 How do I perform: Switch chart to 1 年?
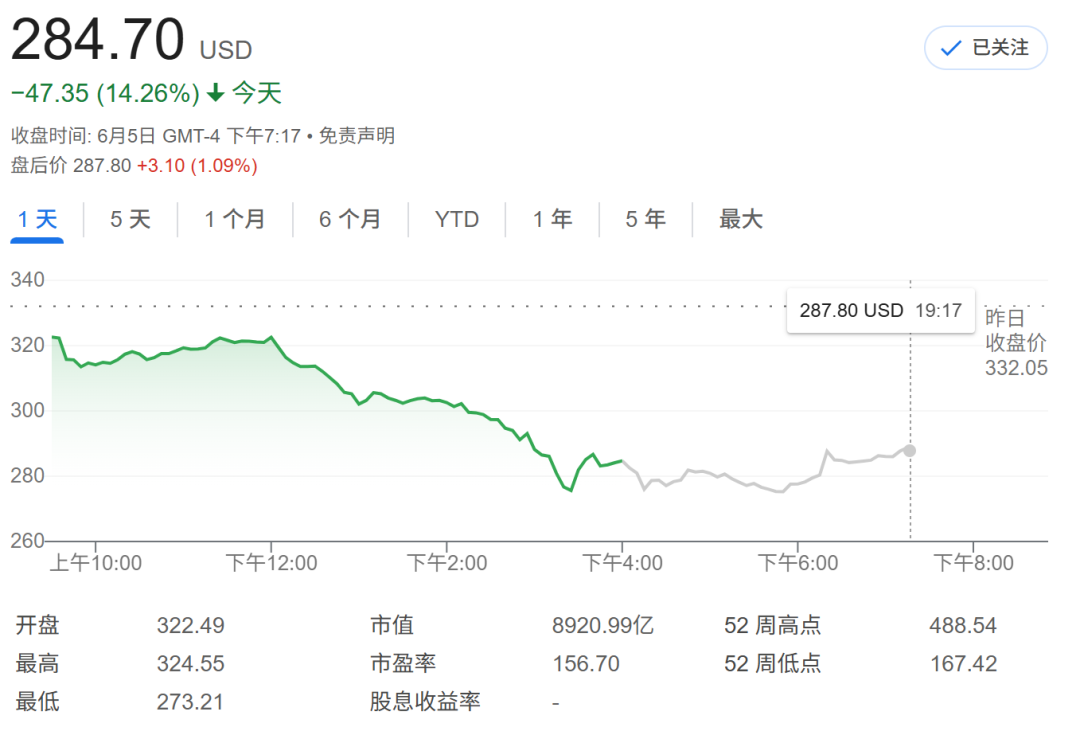[x=552, y=220]
